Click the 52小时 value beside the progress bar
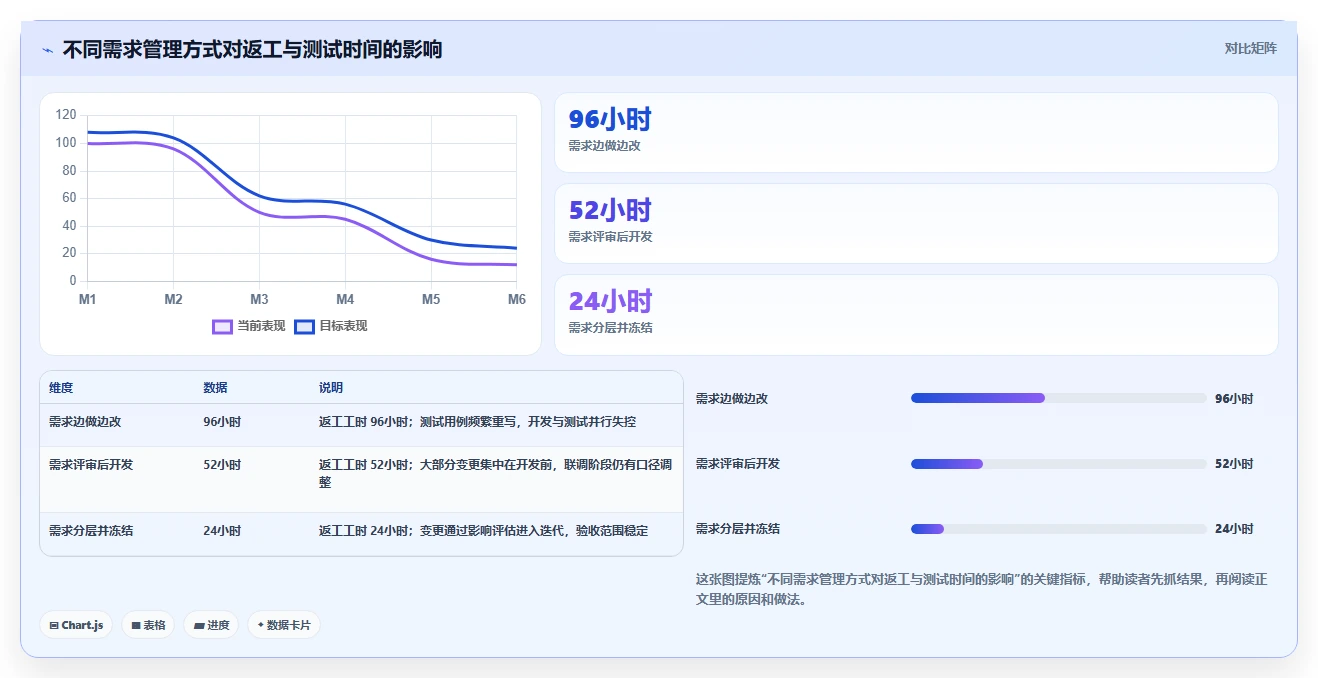The image size is (1318, 678). (1234, 464)
